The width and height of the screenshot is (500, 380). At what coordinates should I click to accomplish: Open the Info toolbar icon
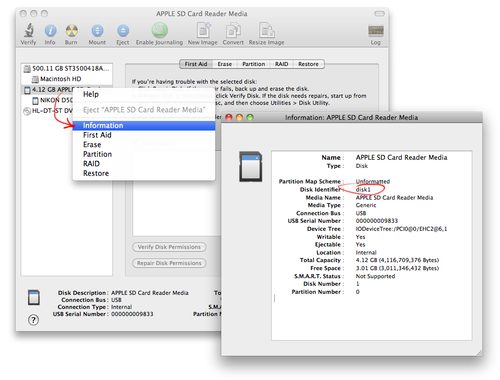point(50,31)
